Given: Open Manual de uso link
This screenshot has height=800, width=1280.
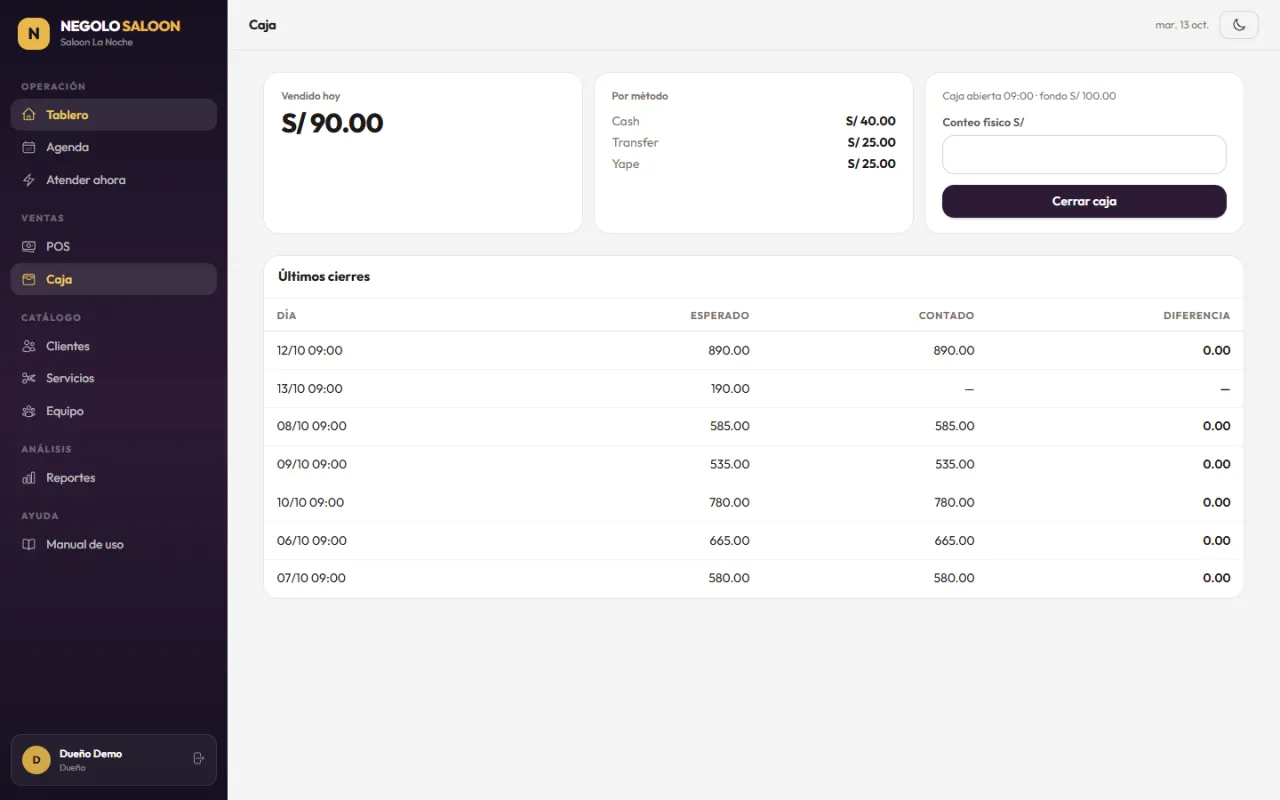Looking at the screenshot, I should [114, 544].
